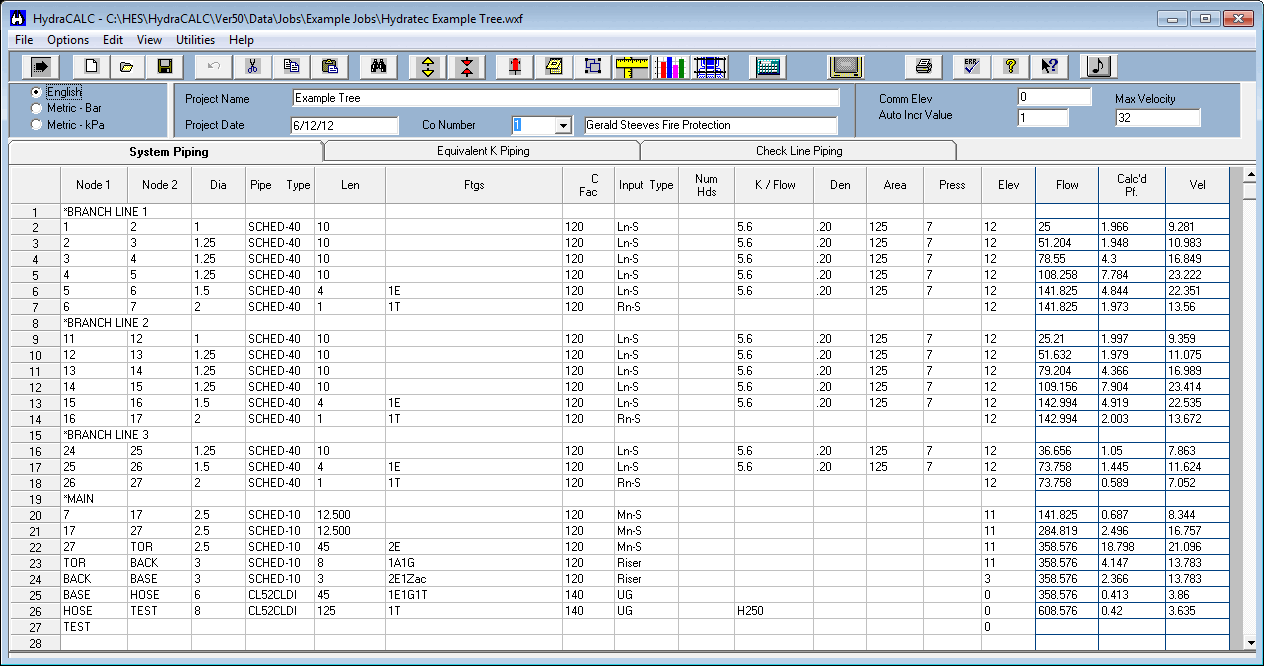This screenshot has width=1264, height=666.
Task: Click the New file toolbar icon
Action: tap(91, 66)
